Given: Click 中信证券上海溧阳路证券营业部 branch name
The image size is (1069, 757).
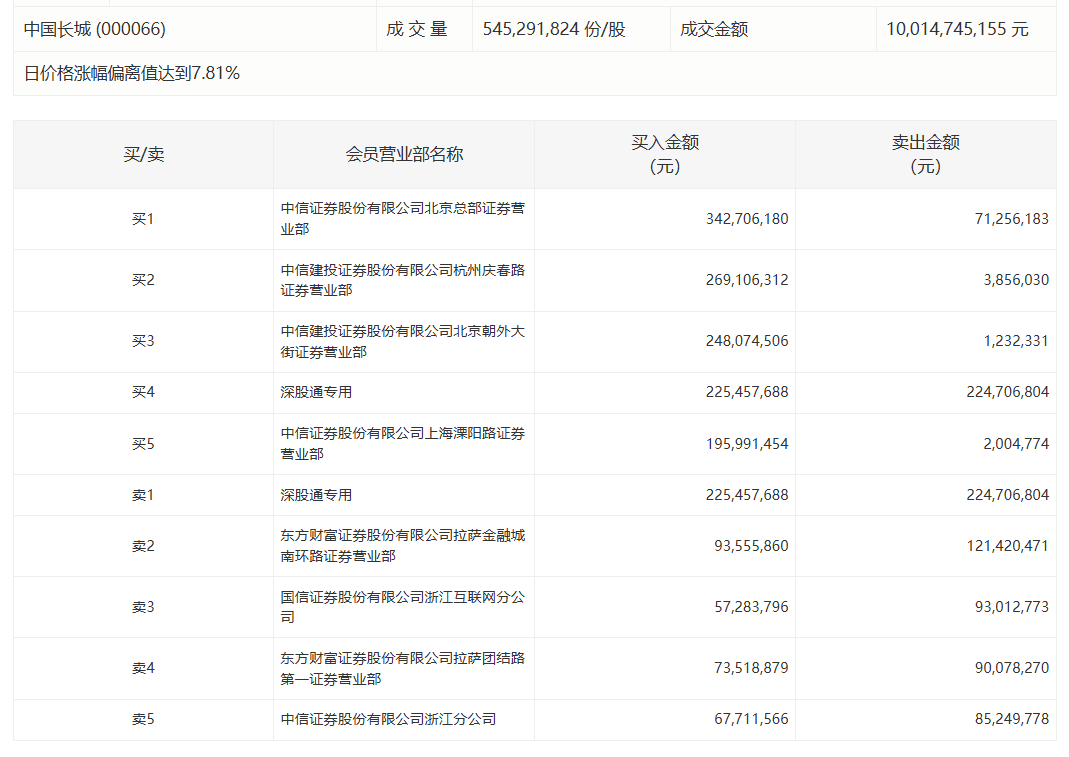Looking at the screenshot, I should (x=403, y=444).
